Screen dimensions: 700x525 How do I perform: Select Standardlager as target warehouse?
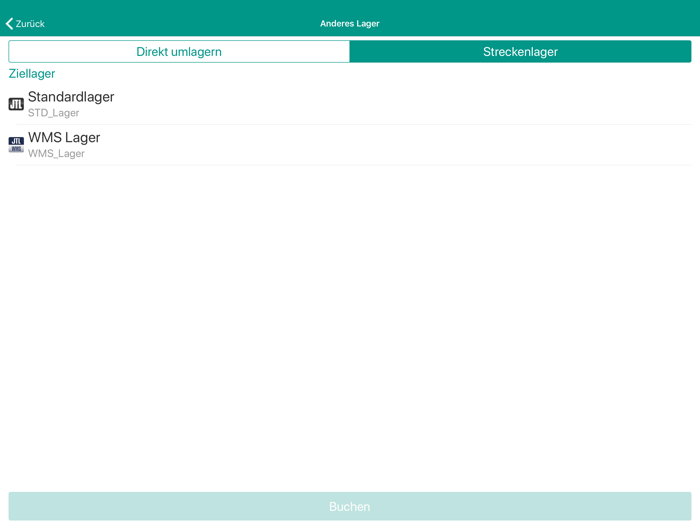[350, 104]
